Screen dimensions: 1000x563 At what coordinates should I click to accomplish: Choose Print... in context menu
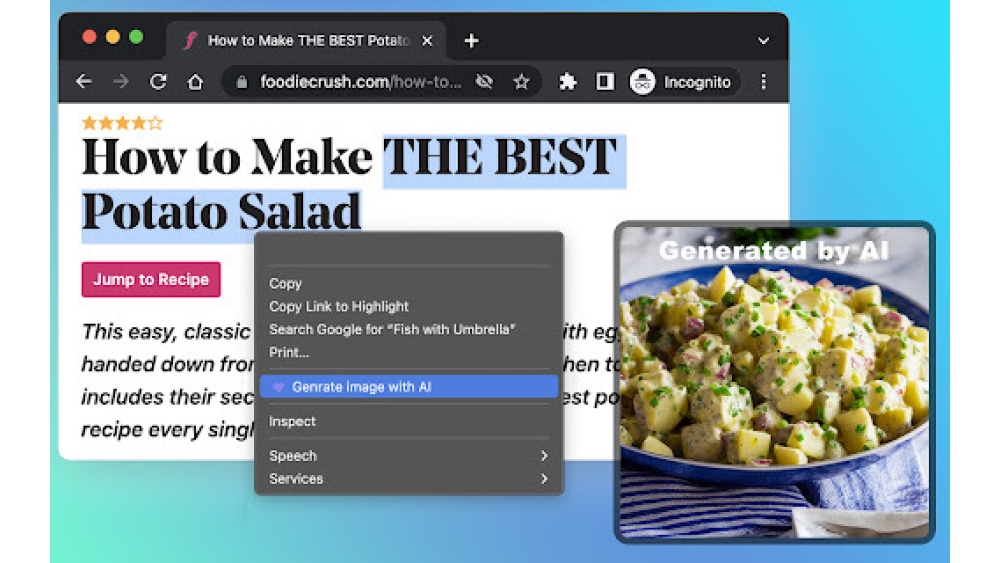[x=409, y=353]
